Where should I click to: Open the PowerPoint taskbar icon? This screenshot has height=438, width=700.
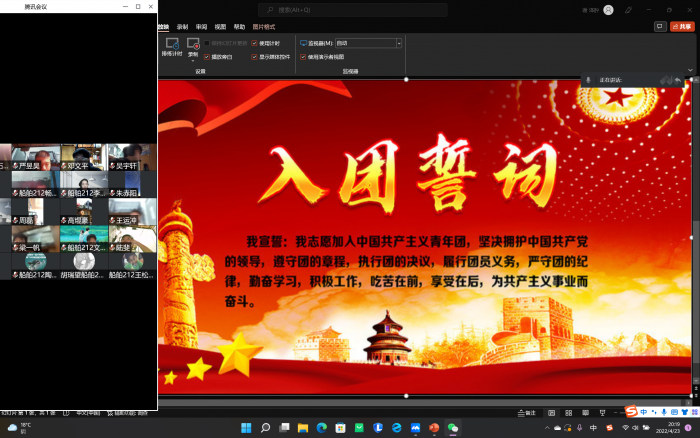pyautogui.click(x=434, y=428)
